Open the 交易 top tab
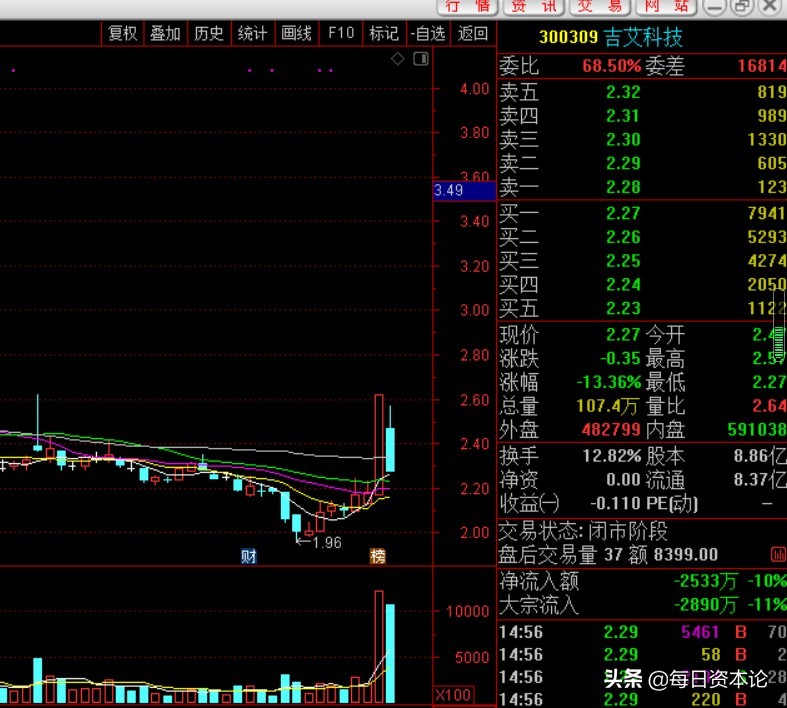Image resolution: width=787 pixels, height=708 pixels. point(600,7)
